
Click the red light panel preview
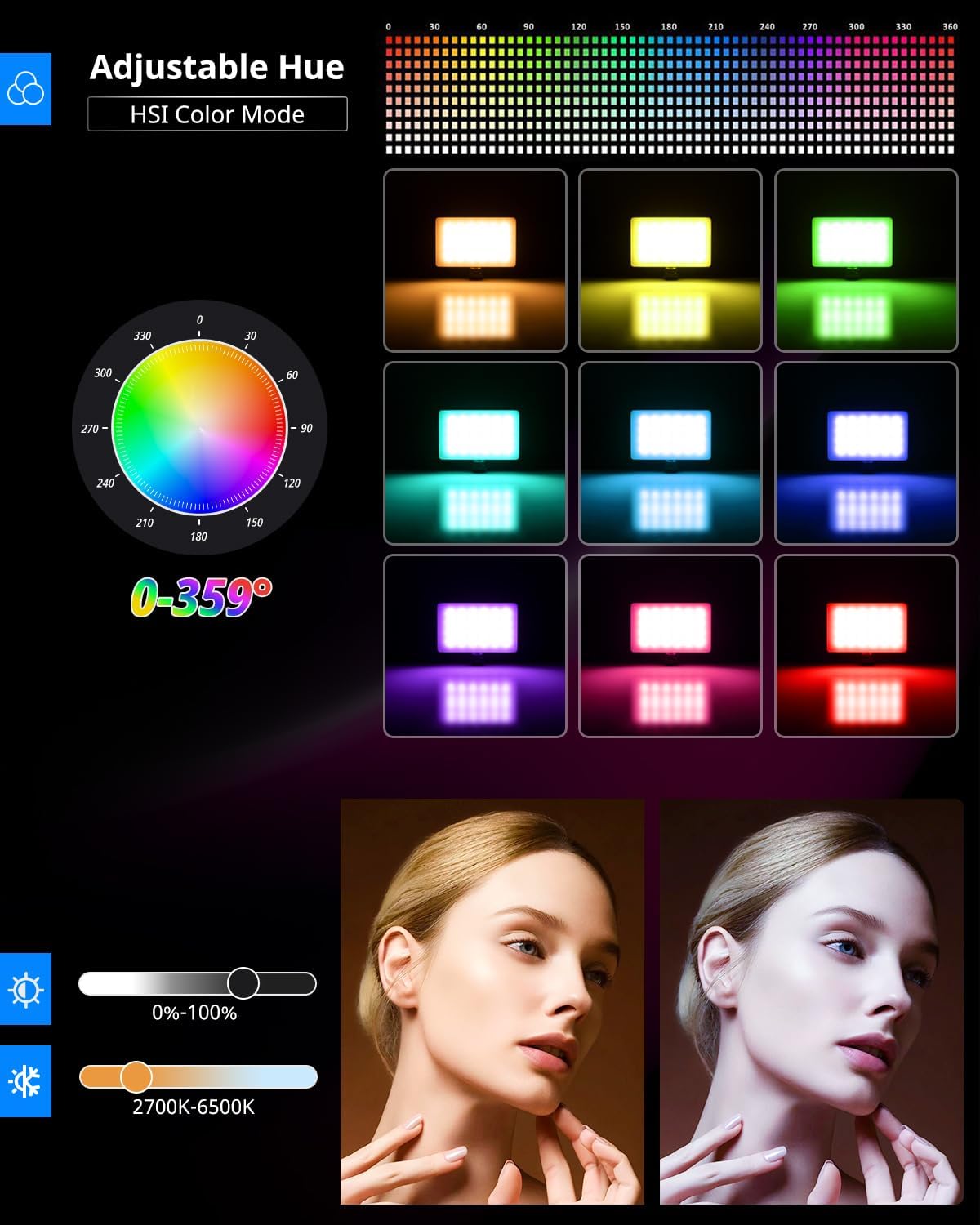[868, 645]
